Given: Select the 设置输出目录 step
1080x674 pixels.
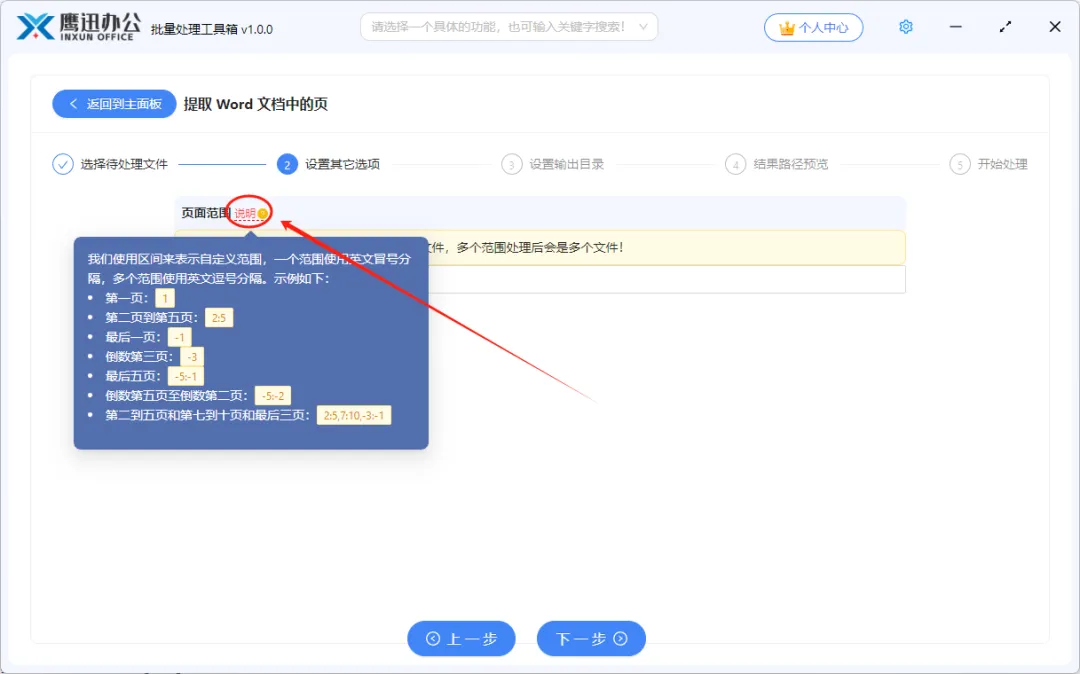Looking at the screenshot, I should pyautogui.click(x=566, y=164).
